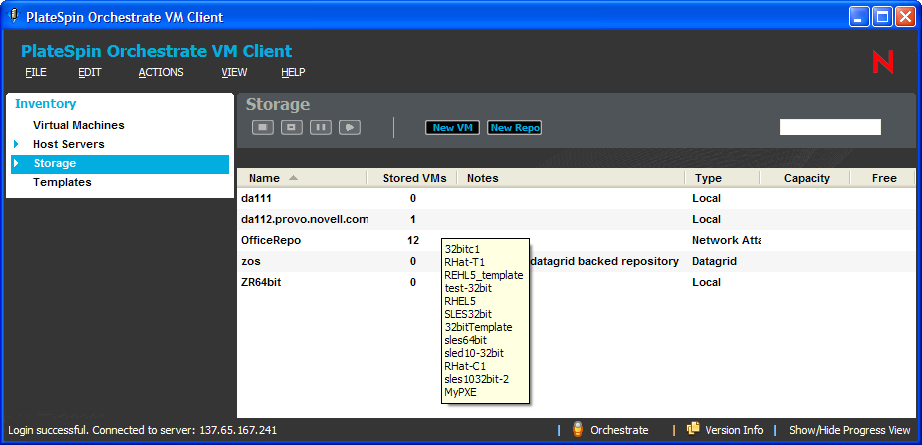Image resolution: width=922 pixels, height=445 pixels.
Task: Click Stored VMs count 12 for OfficeRepo
Action: 413,240
